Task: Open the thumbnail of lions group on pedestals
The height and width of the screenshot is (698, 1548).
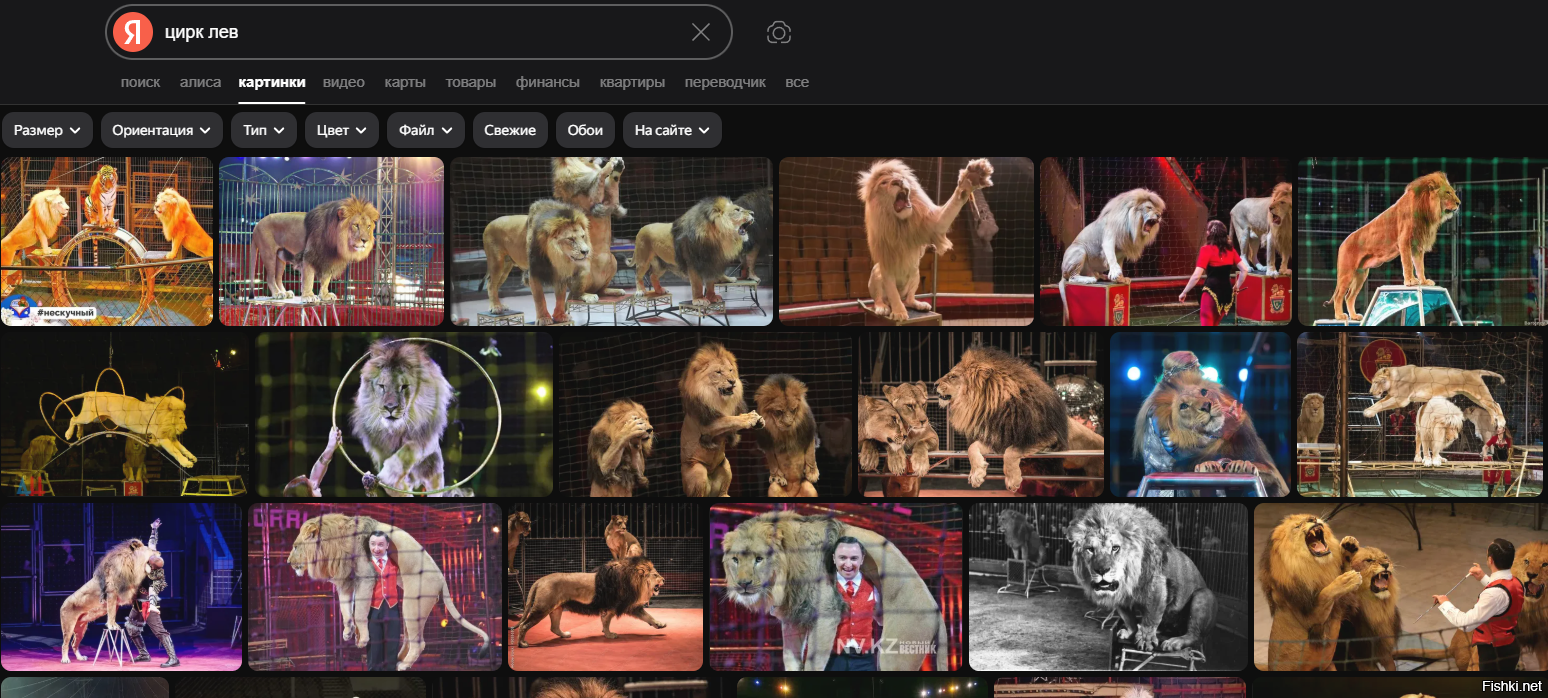Action: pyautogui.click(x=611, y=241)
